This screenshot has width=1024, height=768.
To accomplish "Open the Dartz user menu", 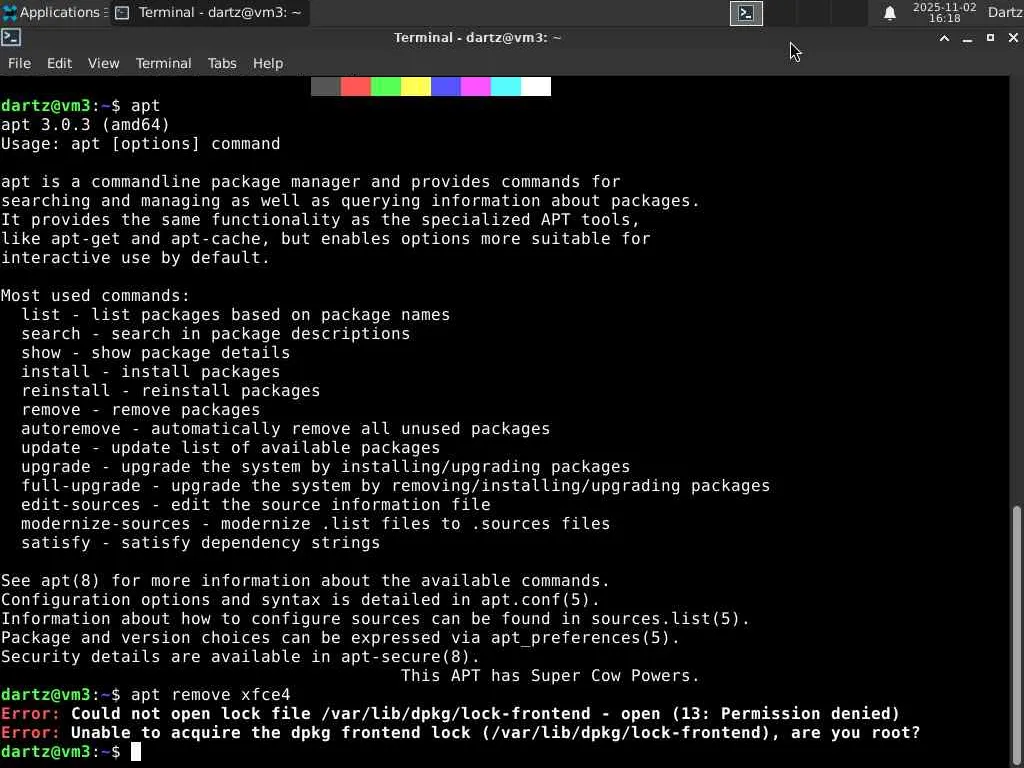I will pos(1005,12).
